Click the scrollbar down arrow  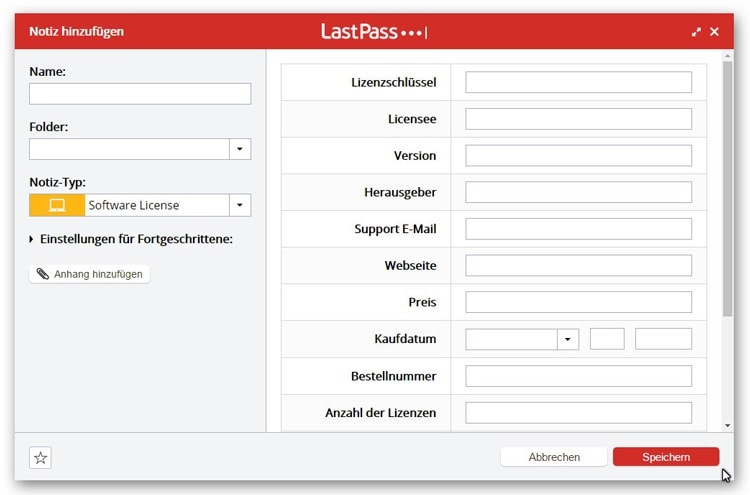point(728,426)
